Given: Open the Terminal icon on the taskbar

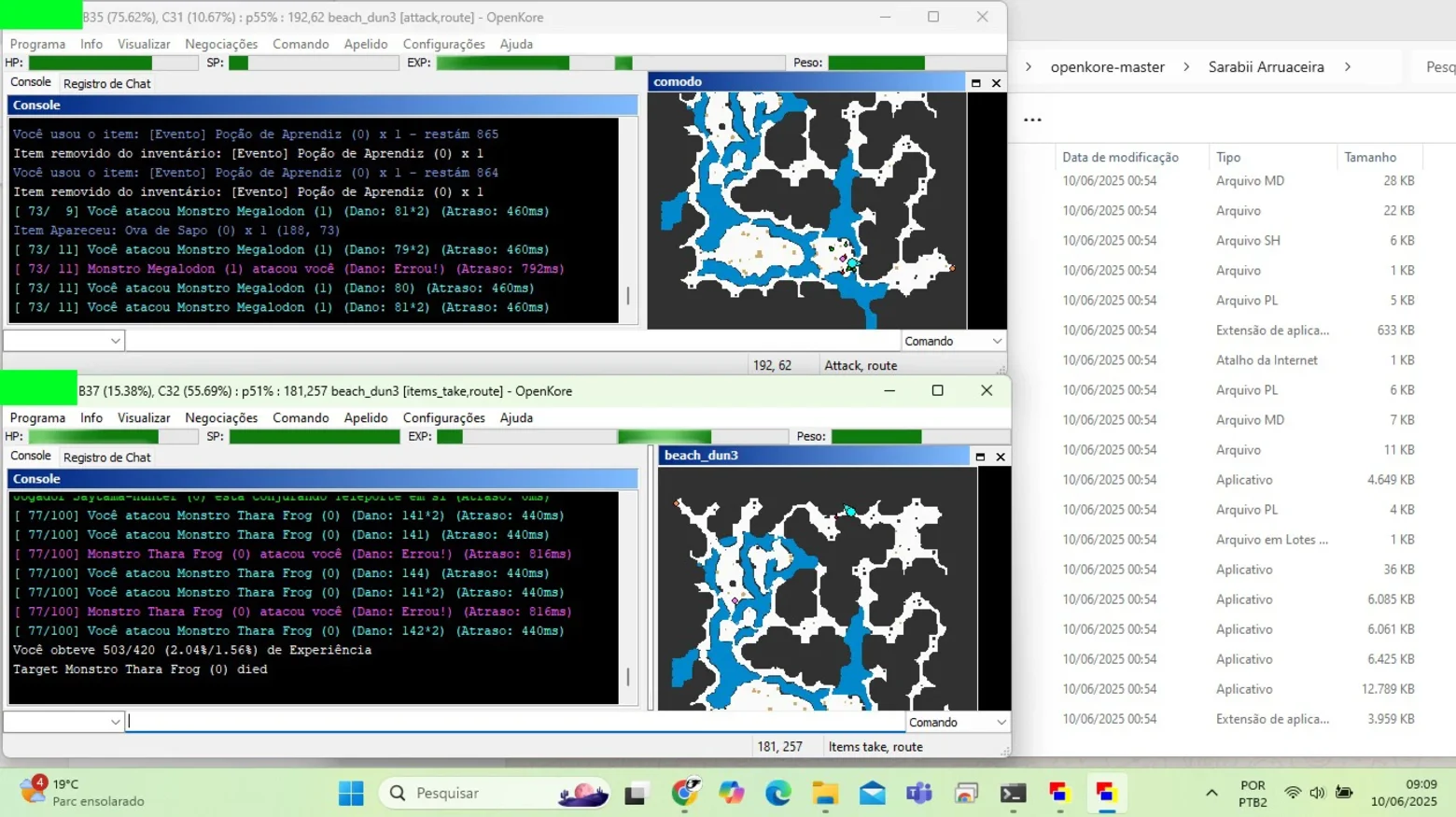Looking at the screenshot, I should tap(1013, 794).
